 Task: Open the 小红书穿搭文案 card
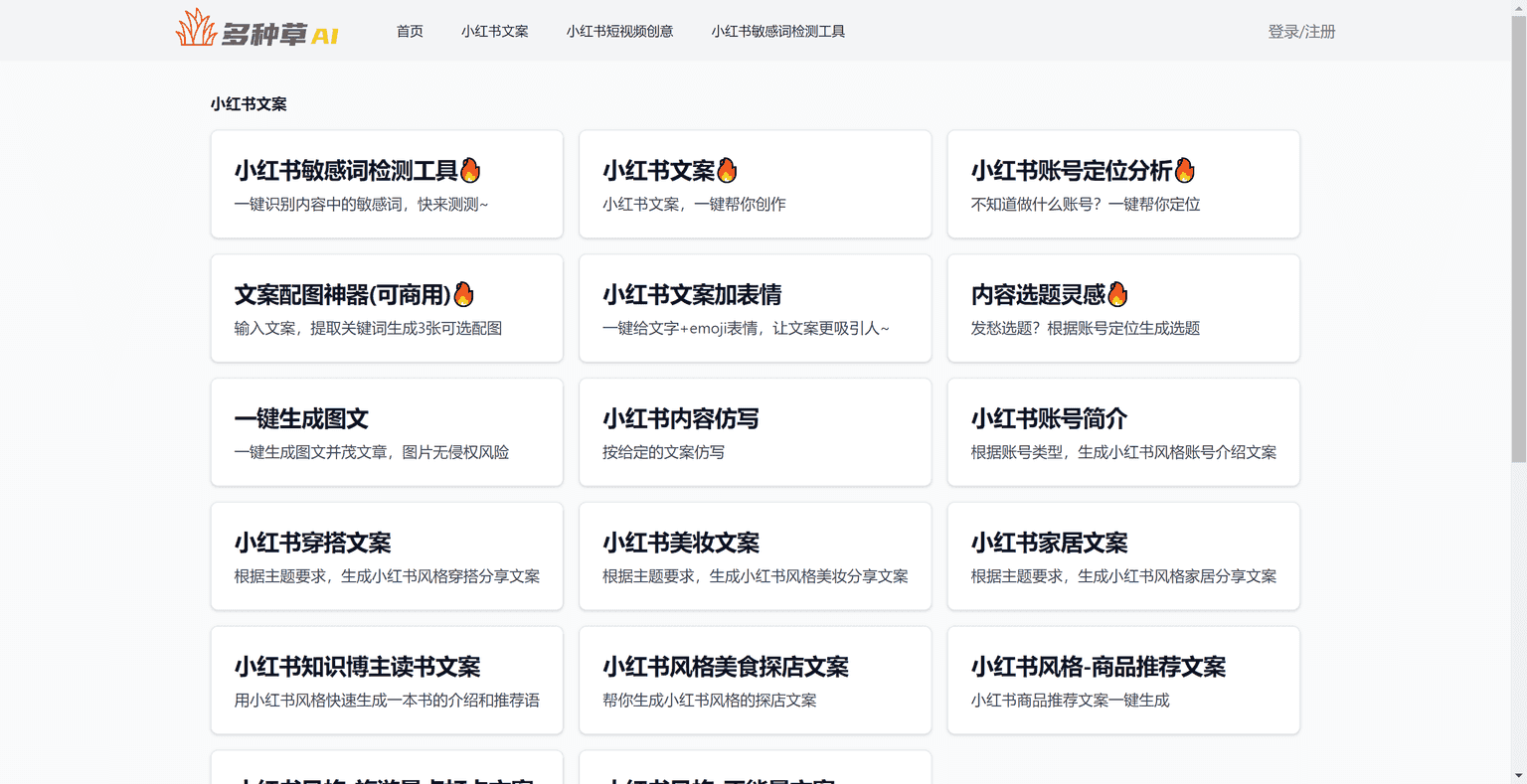coord(387,556)
